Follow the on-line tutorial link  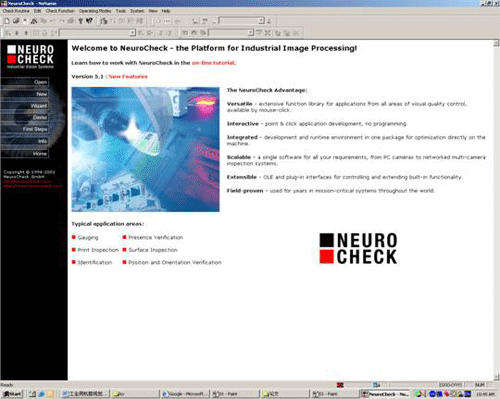coord(213,63)
